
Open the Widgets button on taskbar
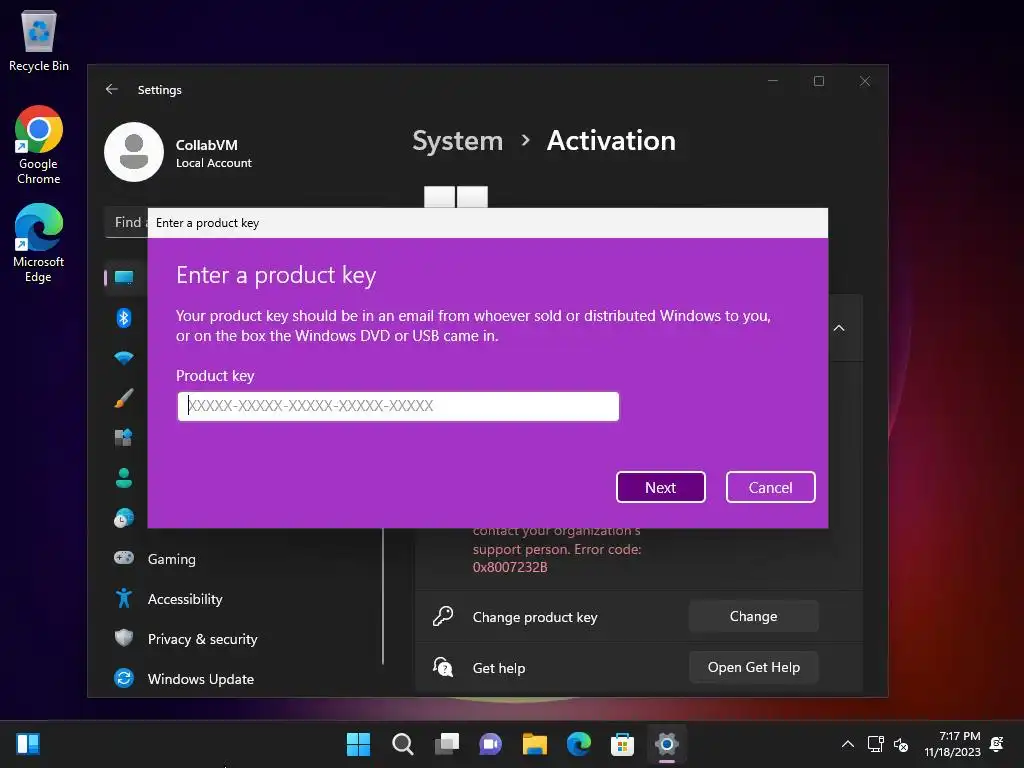point(28,744)
